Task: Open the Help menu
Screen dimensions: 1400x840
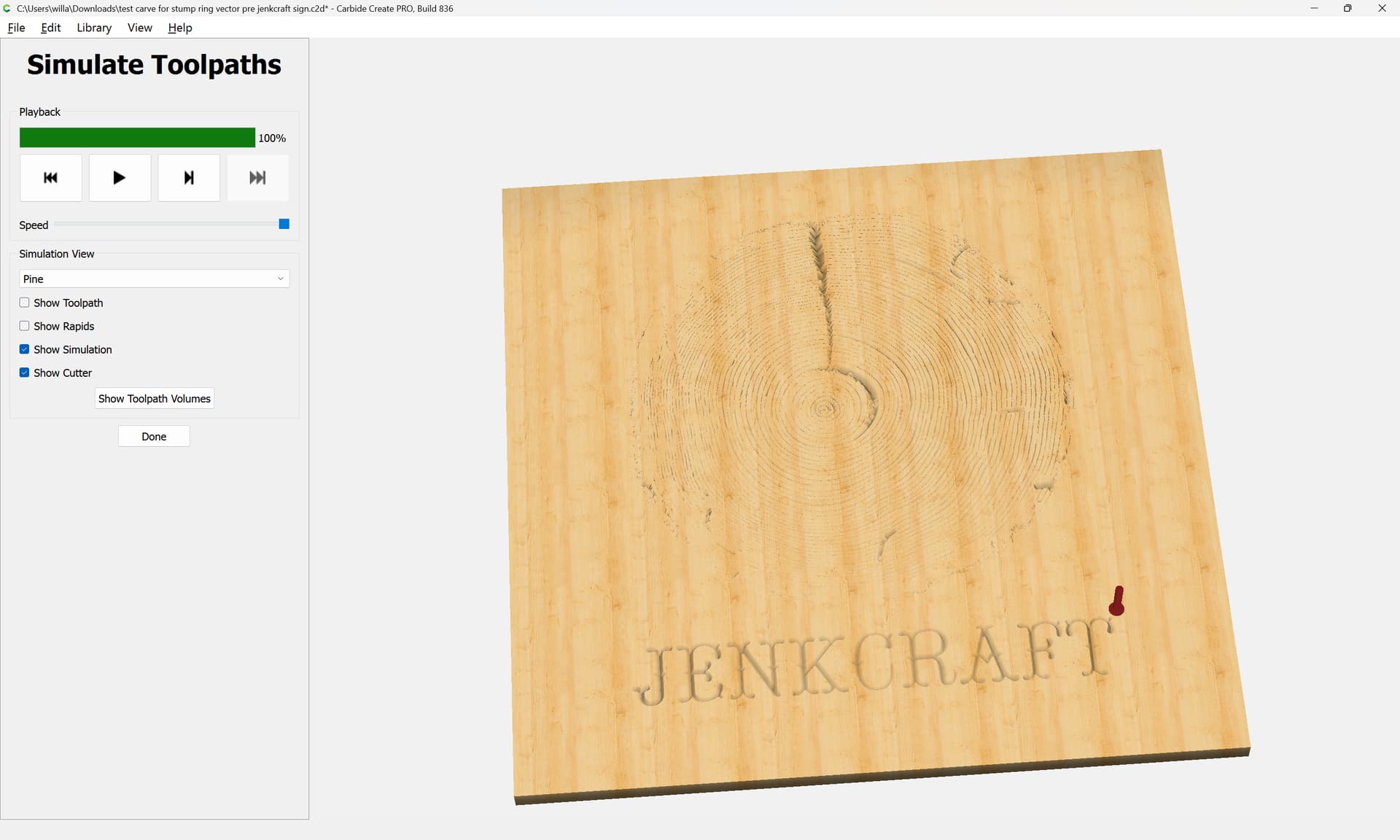Action: [x=179, y=28]
